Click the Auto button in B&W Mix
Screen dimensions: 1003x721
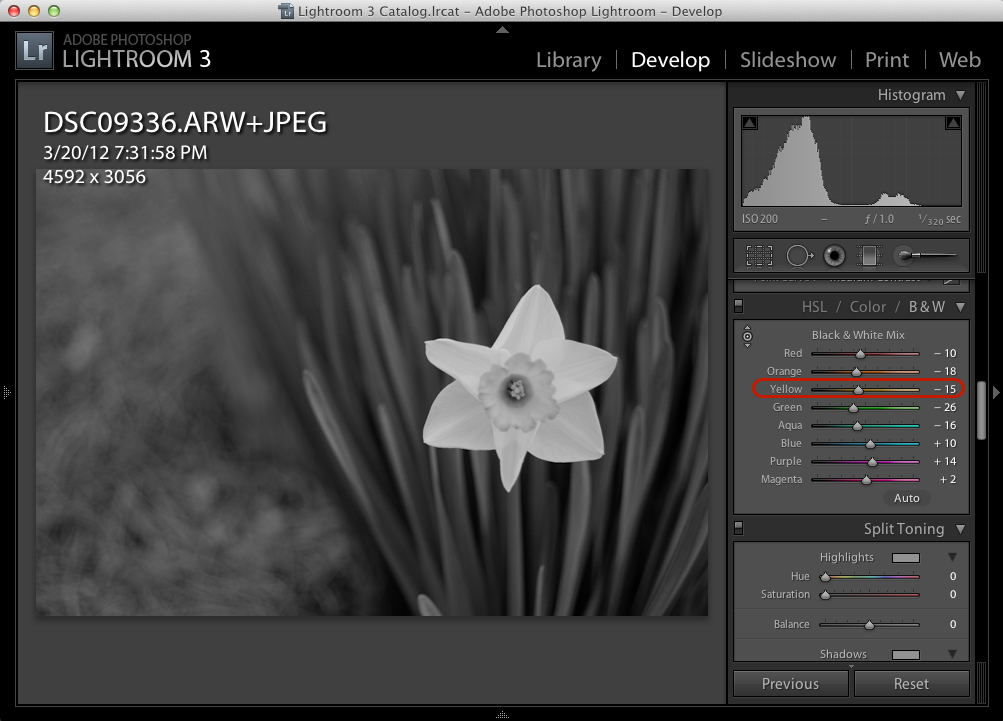coord(906,498)
